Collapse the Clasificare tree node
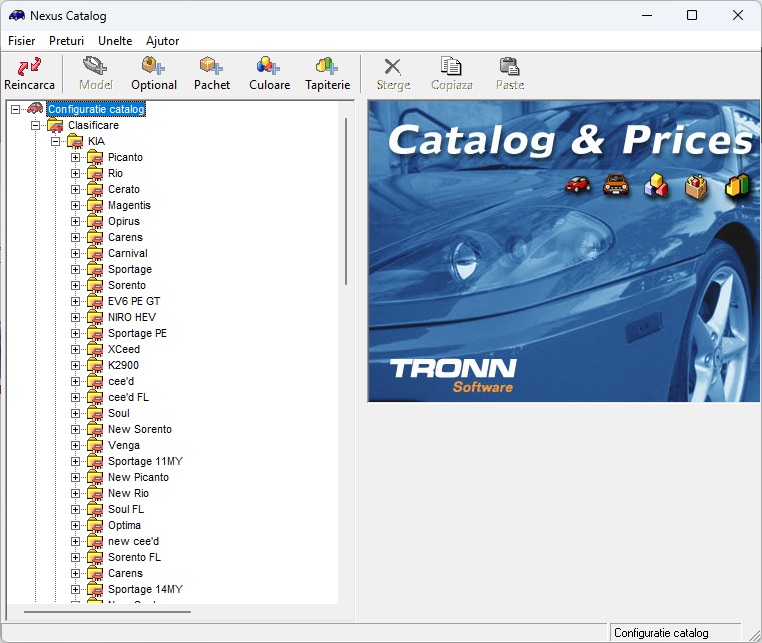762x643 pixels. point(36,125)
